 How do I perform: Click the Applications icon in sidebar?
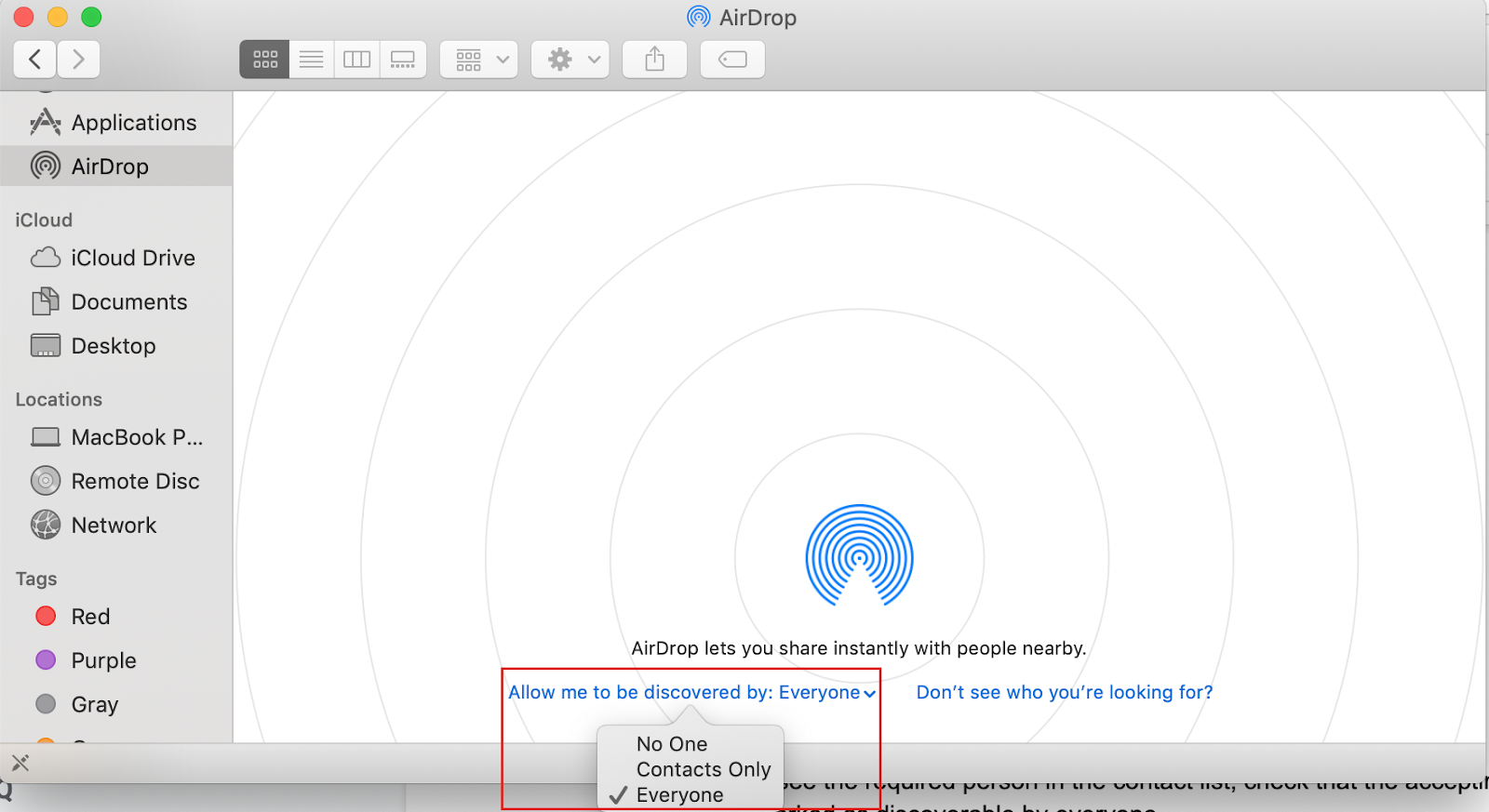(x=45, y=122)
